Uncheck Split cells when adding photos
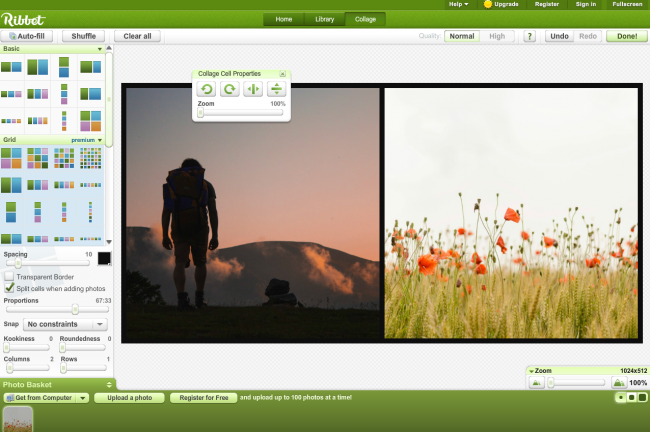 pos(10,287)
